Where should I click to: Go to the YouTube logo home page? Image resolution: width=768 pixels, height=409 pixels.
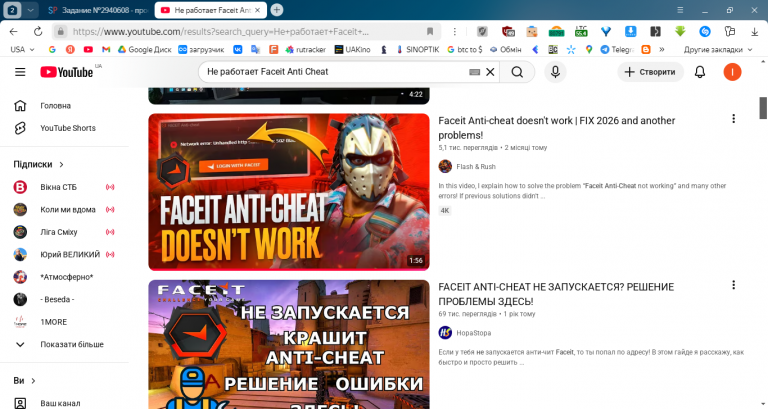click(67, 72)
